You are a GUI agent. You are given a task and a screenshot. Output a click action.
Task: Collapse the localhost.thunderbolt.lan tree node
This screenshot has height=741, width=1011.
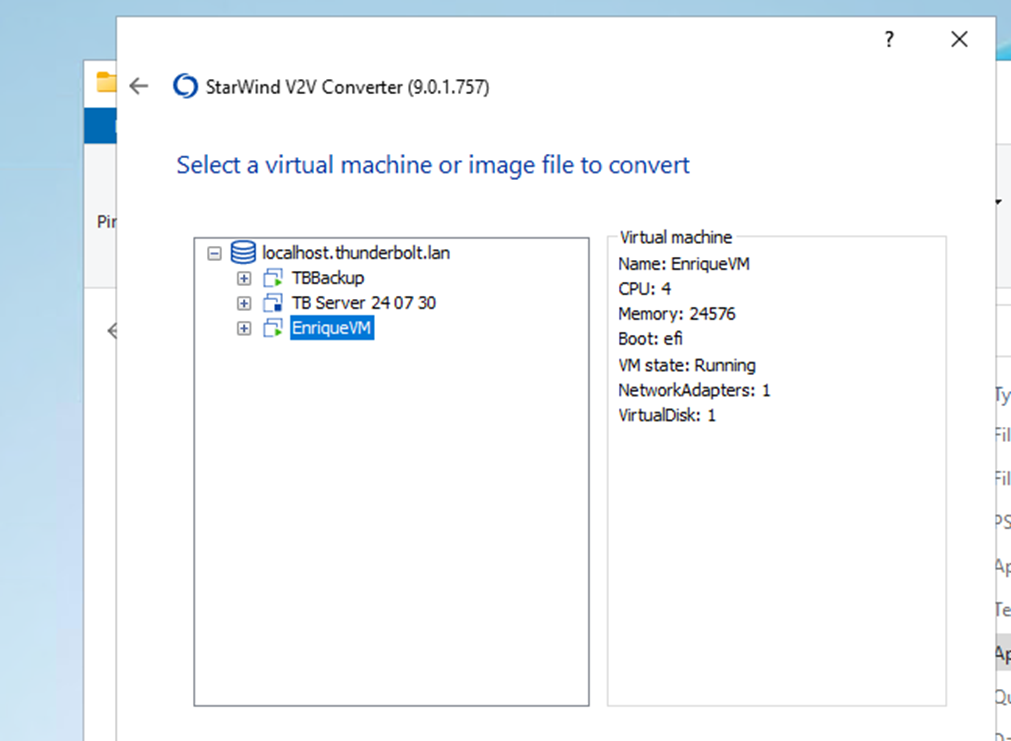(214, 253)
